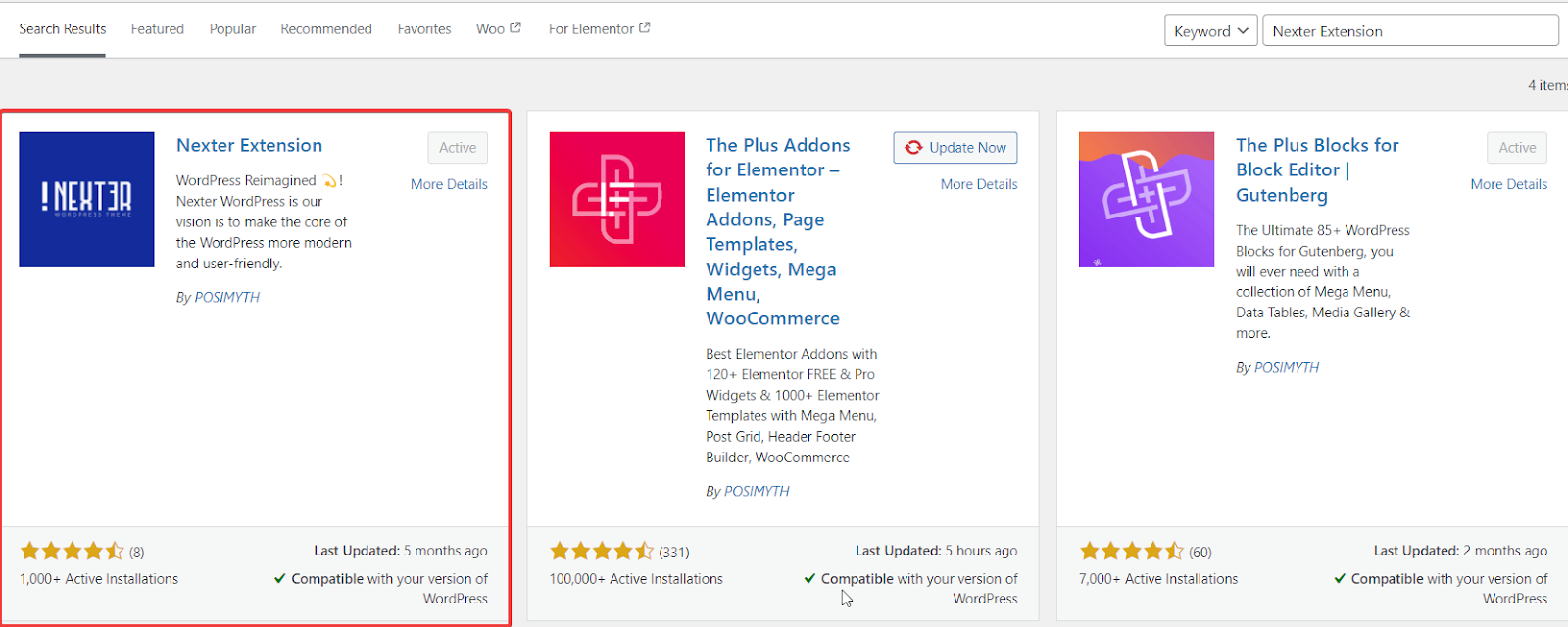Open More Details for The Plus Addons for Elementor
This screenshot has height=627, width=1568.
pyautogui.click(x=979, y=184)
